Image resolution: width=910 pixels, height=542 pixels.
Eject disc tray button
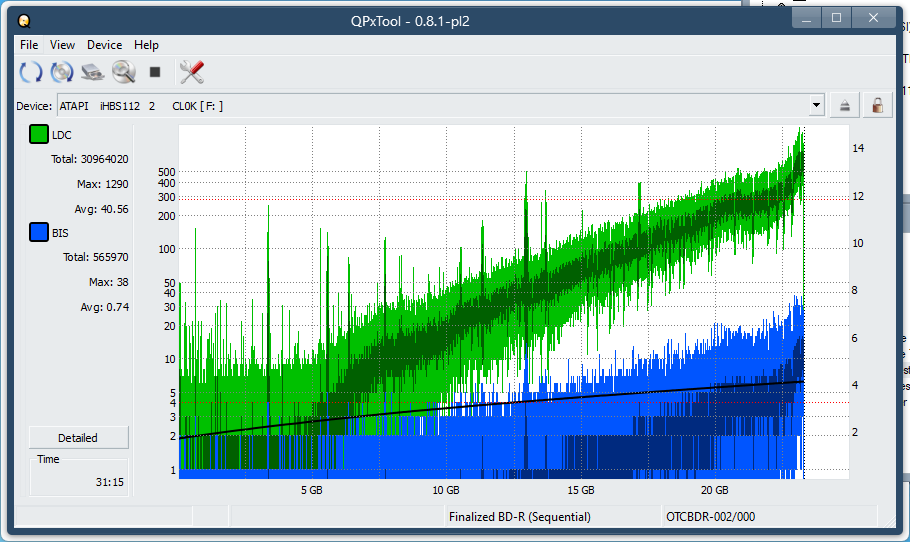pyautogui.click(x=844, y=106)
